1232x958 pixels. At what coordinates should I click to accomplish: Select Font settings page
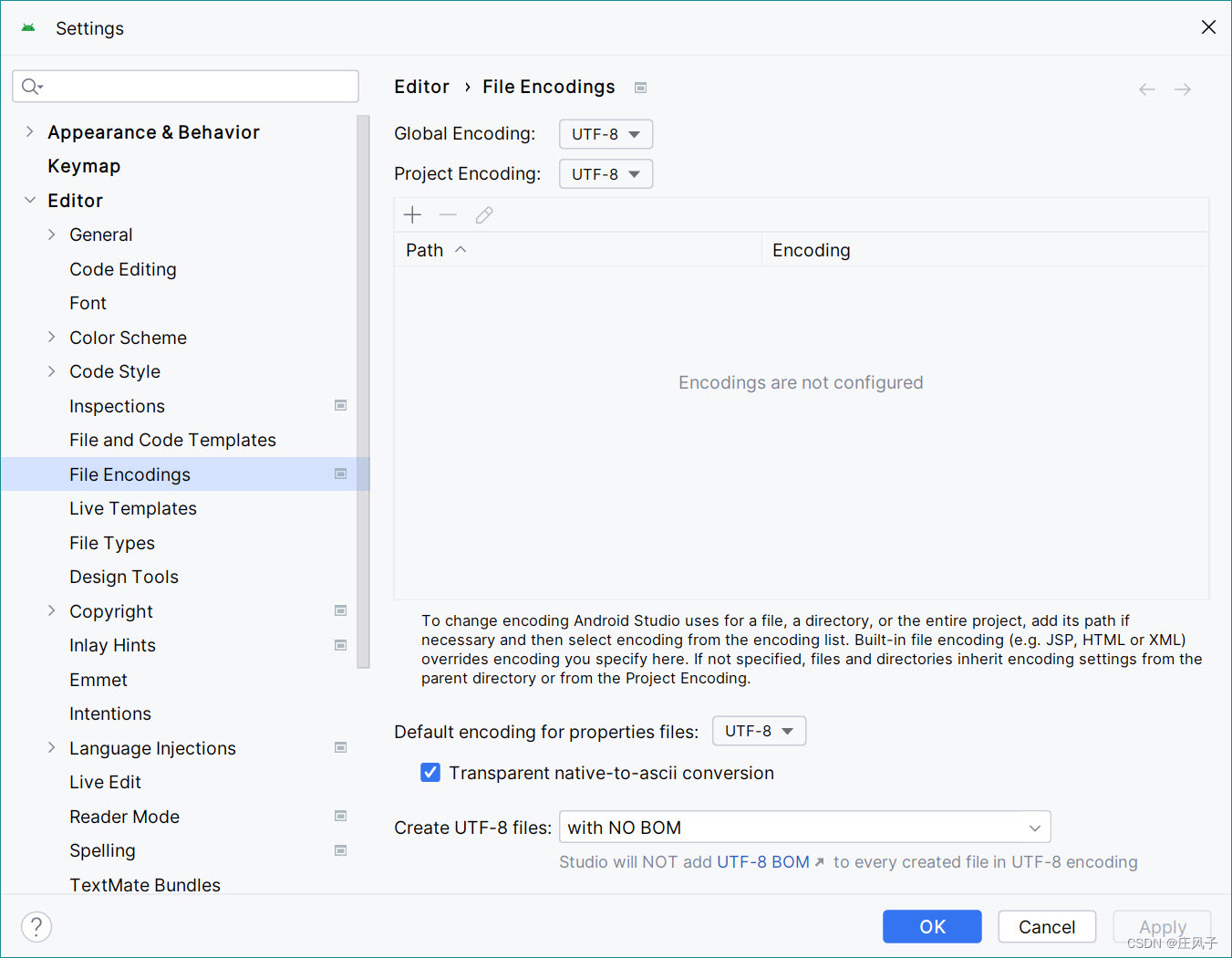pos(88,303)
